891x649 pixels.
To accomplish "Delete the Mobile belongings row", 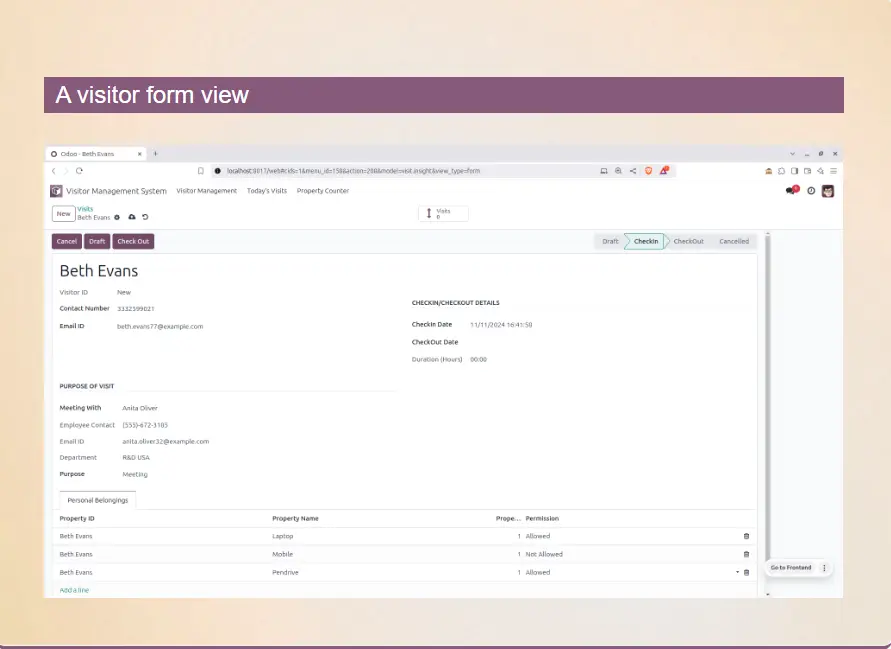I will click(x=746, y=554).
